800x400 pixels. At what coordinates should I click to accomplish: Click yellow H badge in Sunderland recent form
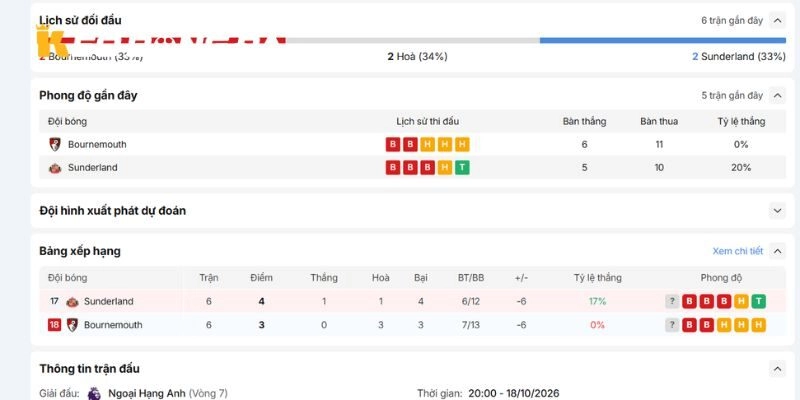445,168
